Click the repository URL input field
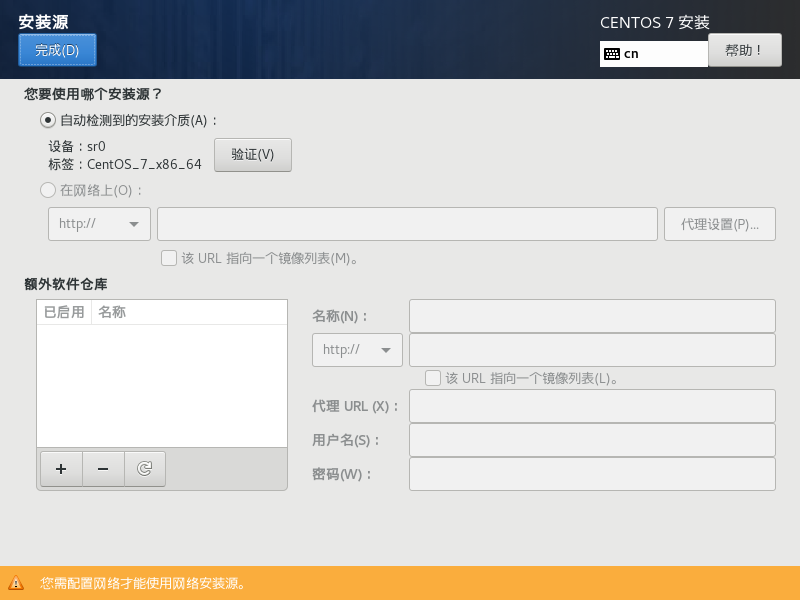This screenshot has width=800, height=600. [x=592, y=350]
